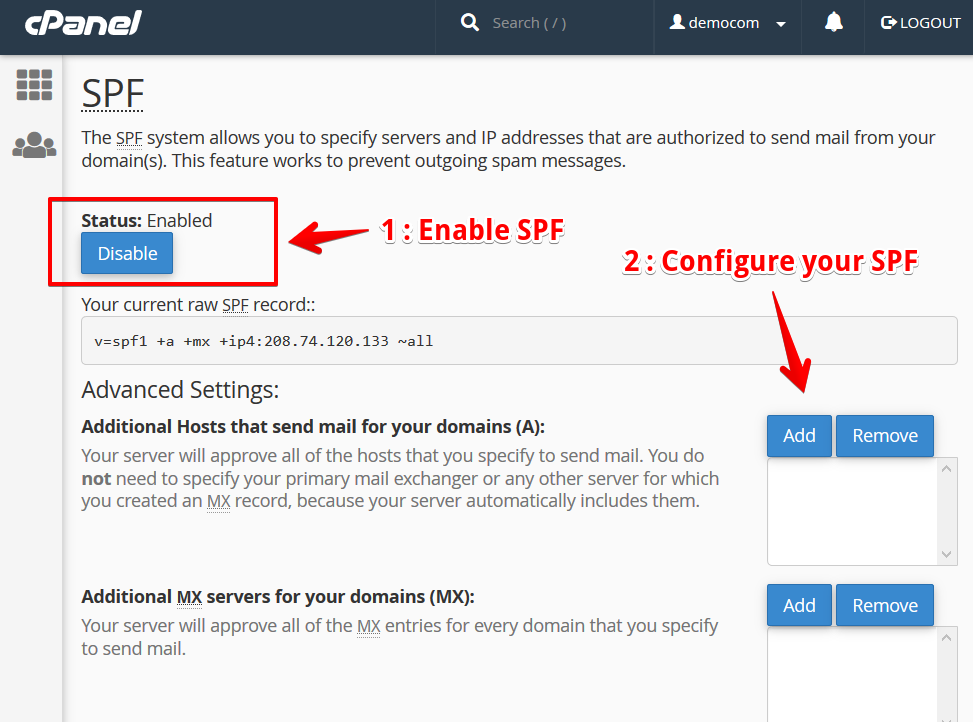Add an Additional Host for domains
The image size is (973, 722).
coord(798,435)
